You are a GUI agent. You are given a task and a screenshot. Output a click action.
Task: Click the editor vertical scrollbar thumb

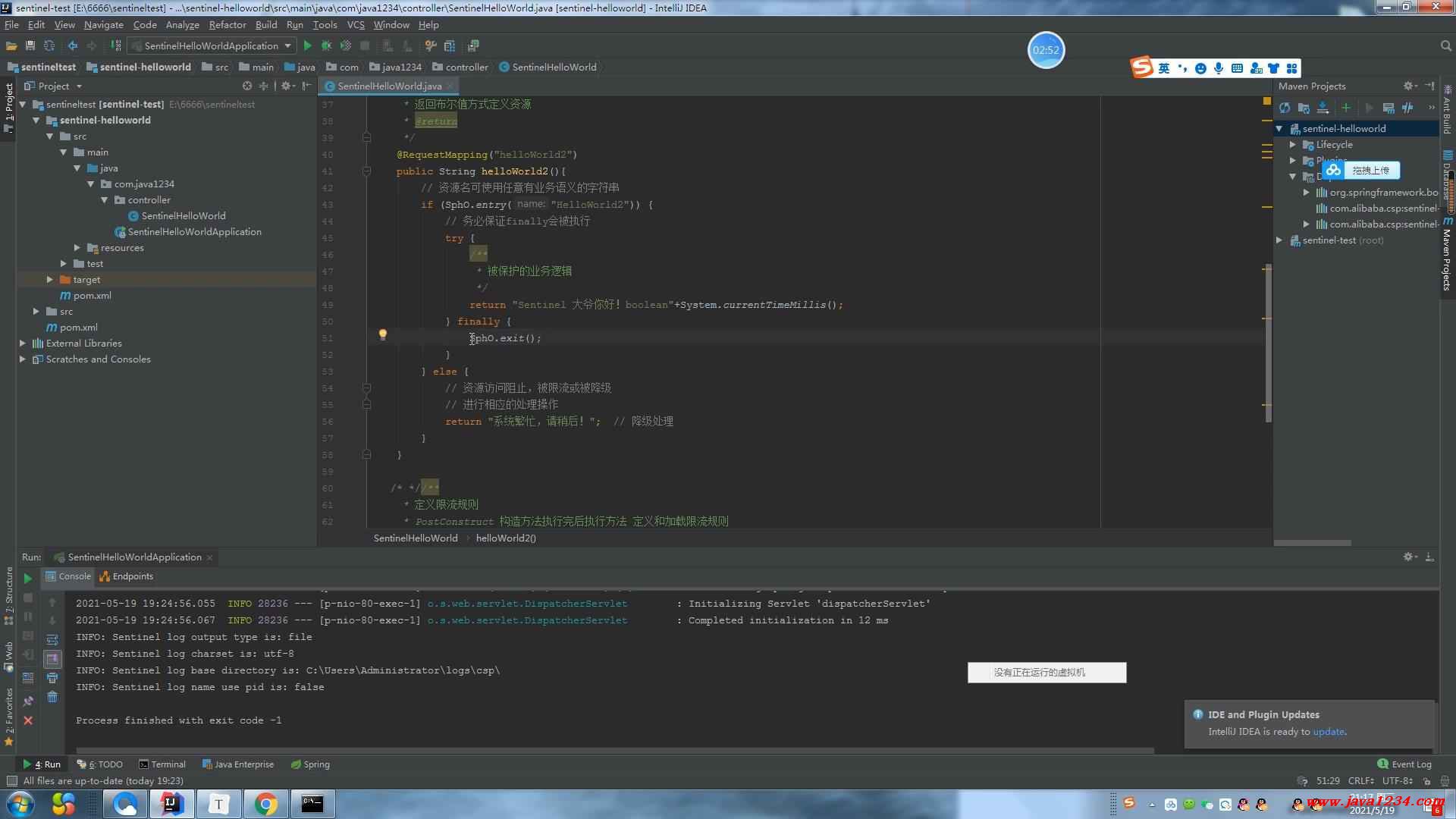[x=1268, y=341]
